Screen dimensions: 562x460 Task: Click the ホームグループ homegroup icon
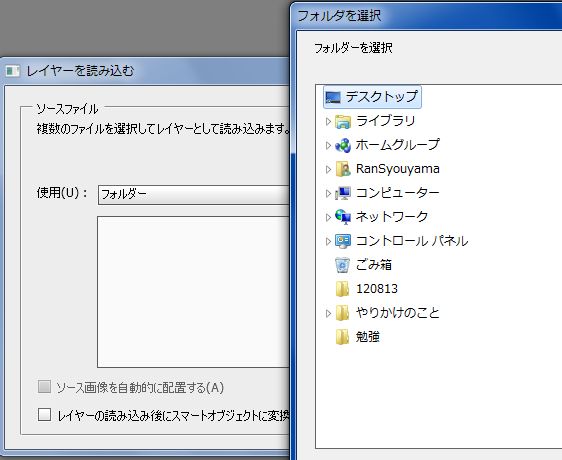point(343,145)
